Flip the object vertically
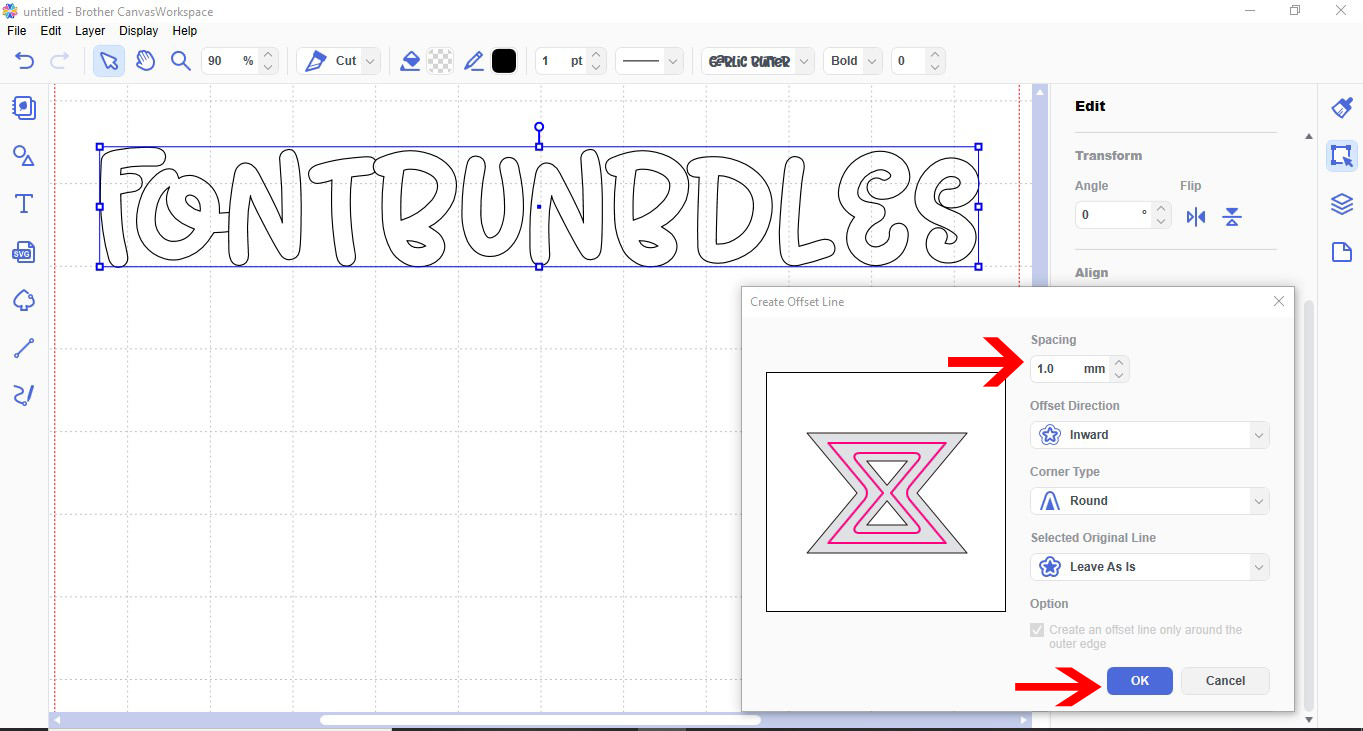The height and width of the screenshot is (731, 1363). tap(1232, 217)
